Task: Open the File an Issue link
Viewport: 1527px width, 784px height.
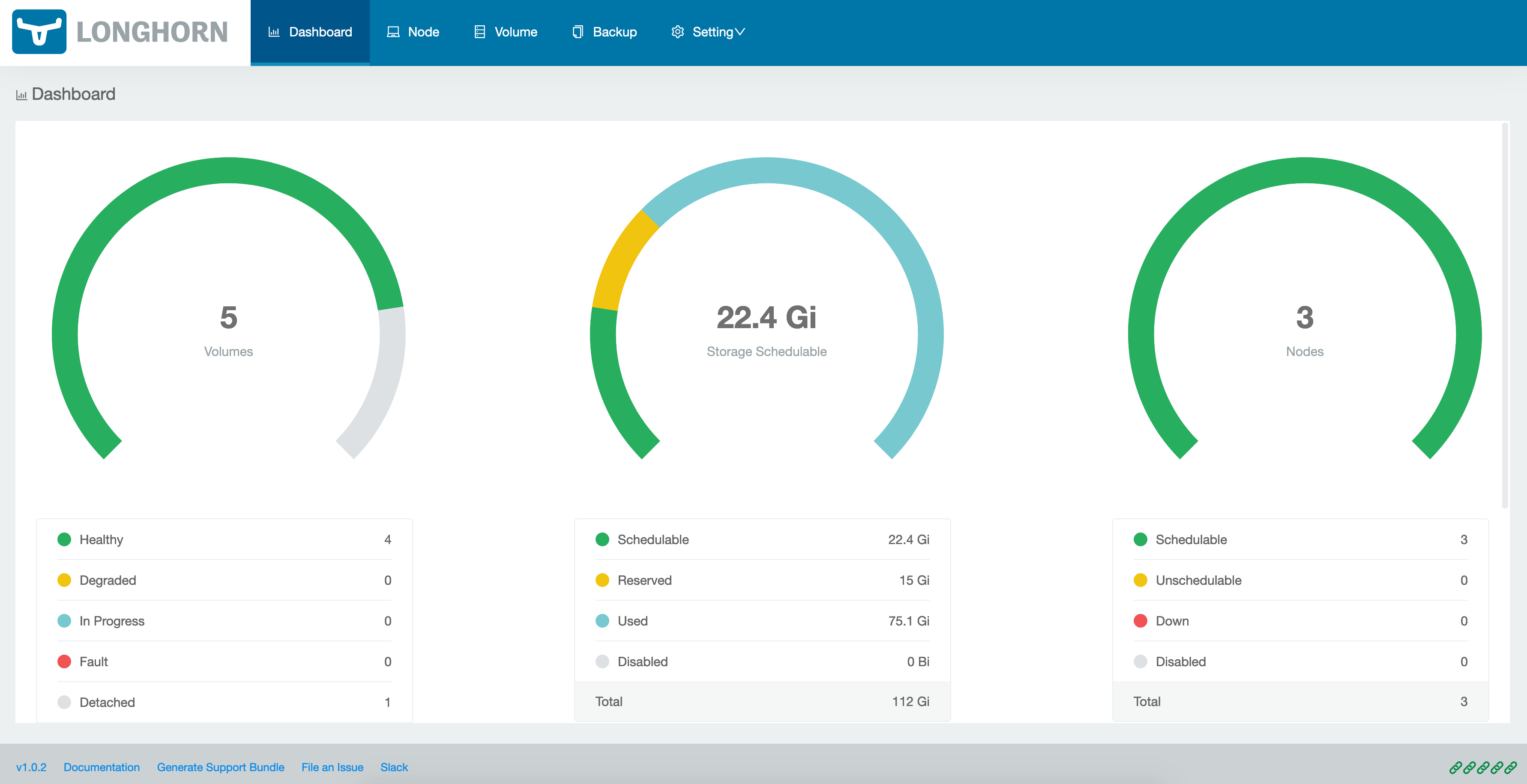Action: coord(332,767)
